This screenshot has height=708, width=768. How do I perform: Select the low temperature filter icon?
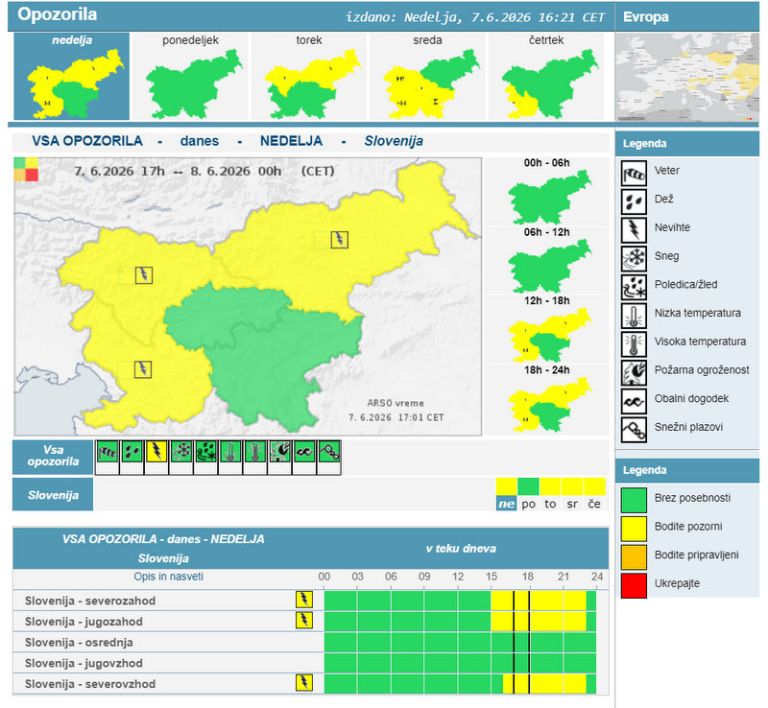tap(230, 451)
